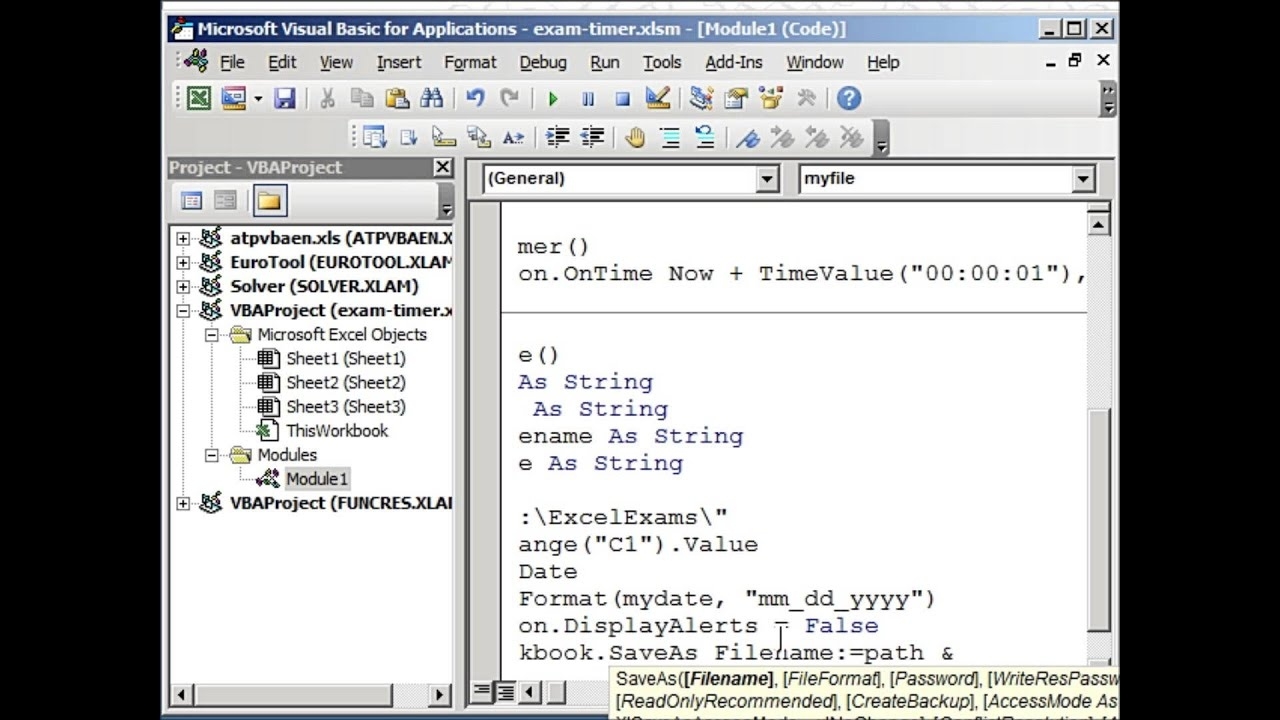The image size is (1280, 720).
Task: Close the Project - VBAProject pane
Action: click(x=442, y=167)
